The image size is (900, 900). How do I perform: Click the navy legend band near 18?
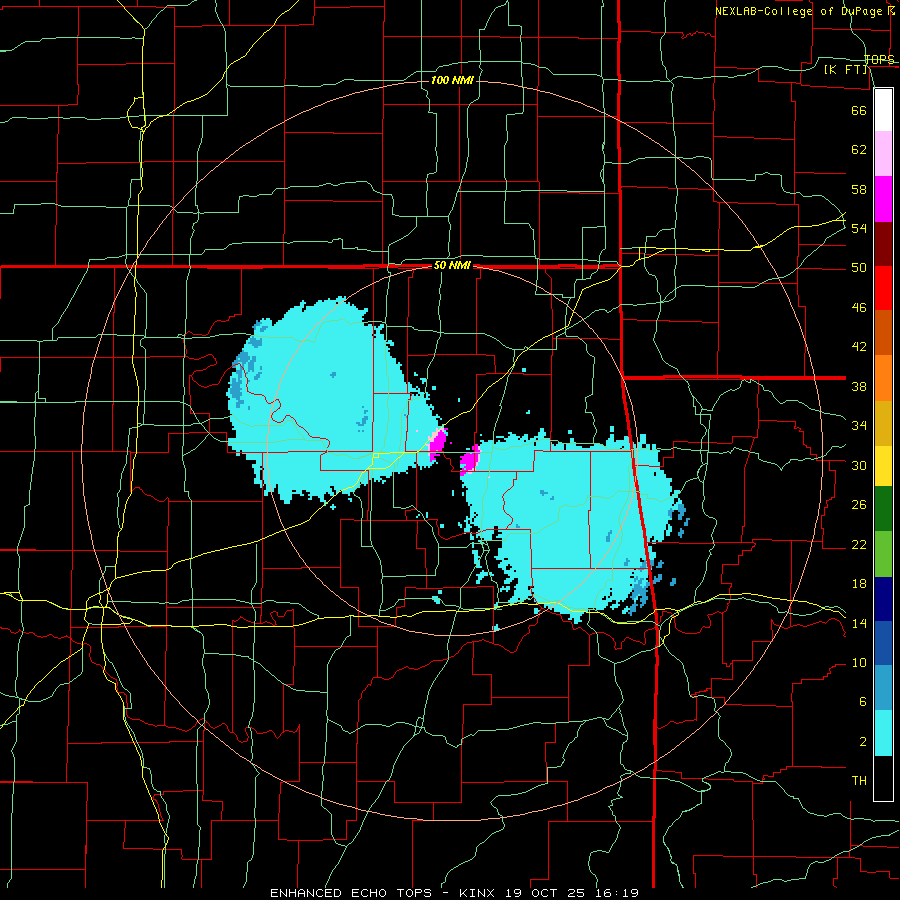pyautogui.click(x=883, y=599)
